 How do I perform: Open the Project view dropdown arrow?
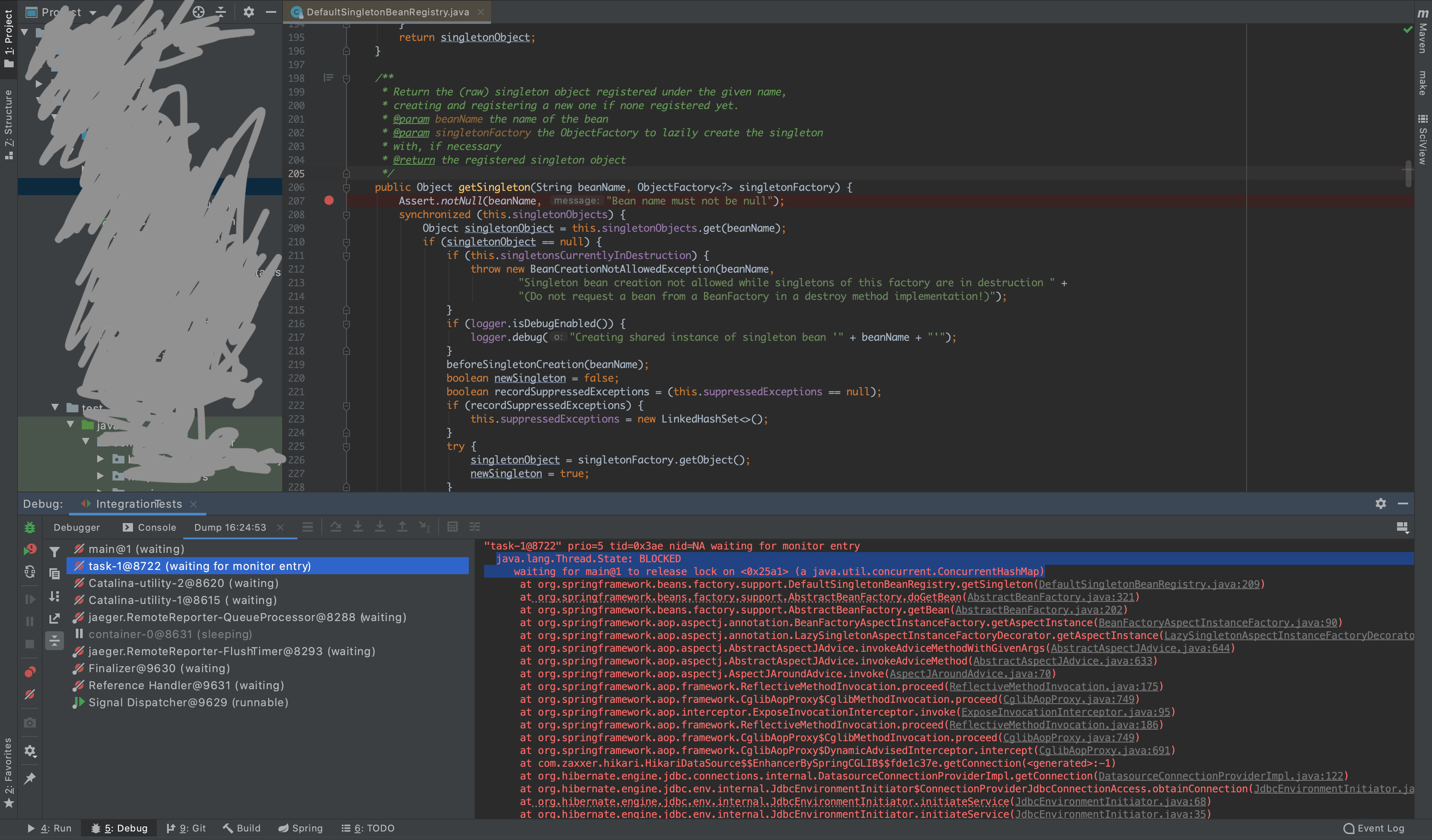pos(92,12)
